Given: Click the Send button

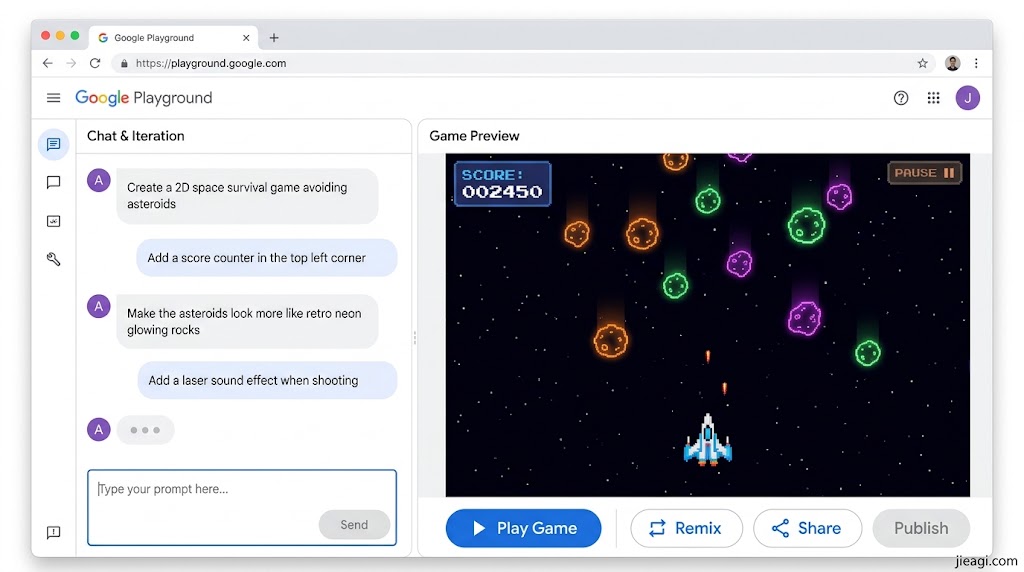Looking at the screenshot, I should 354,525.
